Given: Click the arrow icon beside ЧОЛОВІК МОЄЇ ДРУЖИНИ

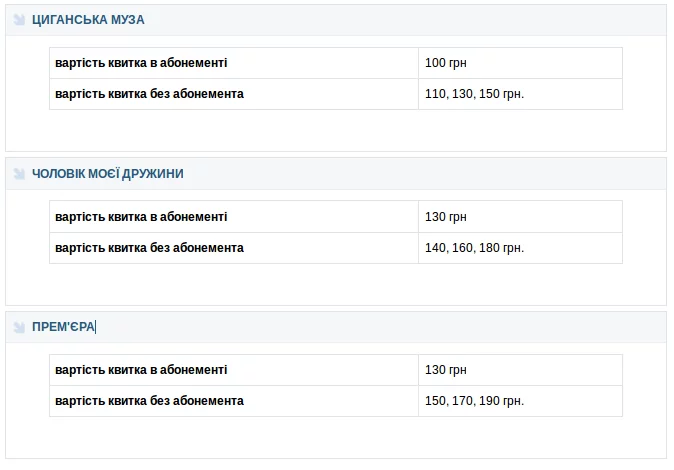Looking at the screenshot, I should point(19,174).
